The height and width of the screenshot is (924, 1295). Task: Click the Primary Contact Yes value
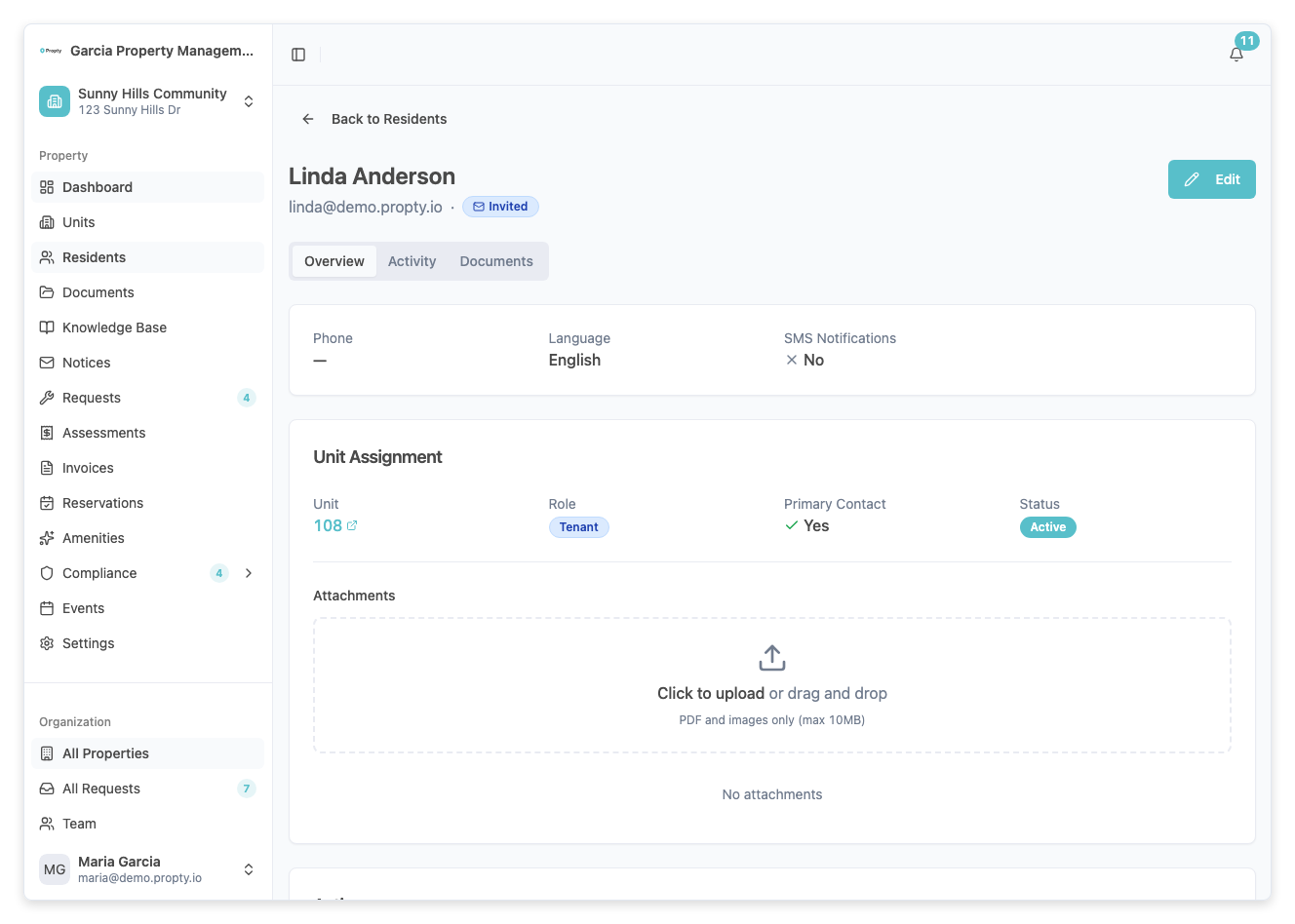click(x=806, y=525)
